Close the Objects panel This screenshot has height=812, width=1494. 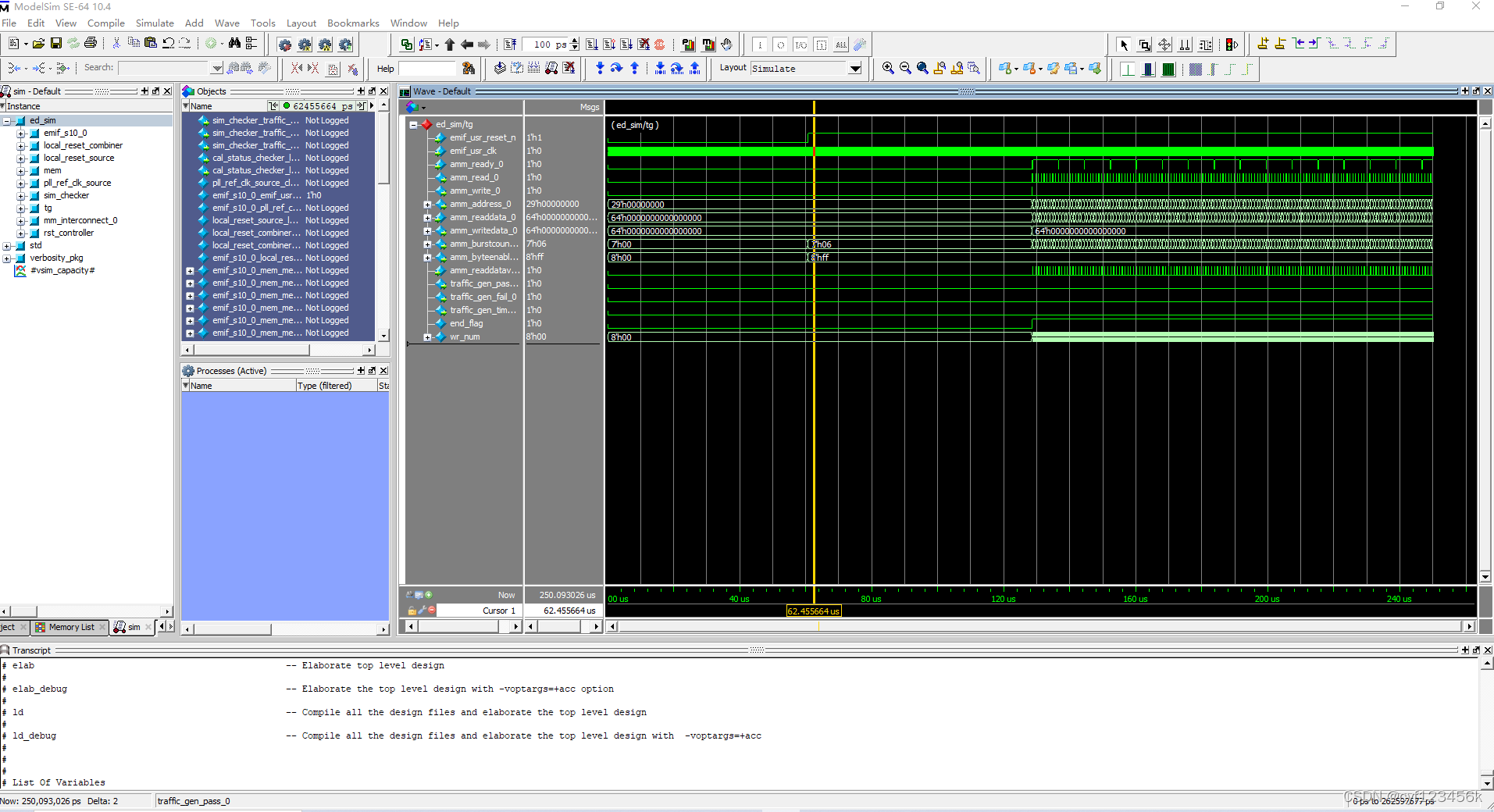coord(383,91)
